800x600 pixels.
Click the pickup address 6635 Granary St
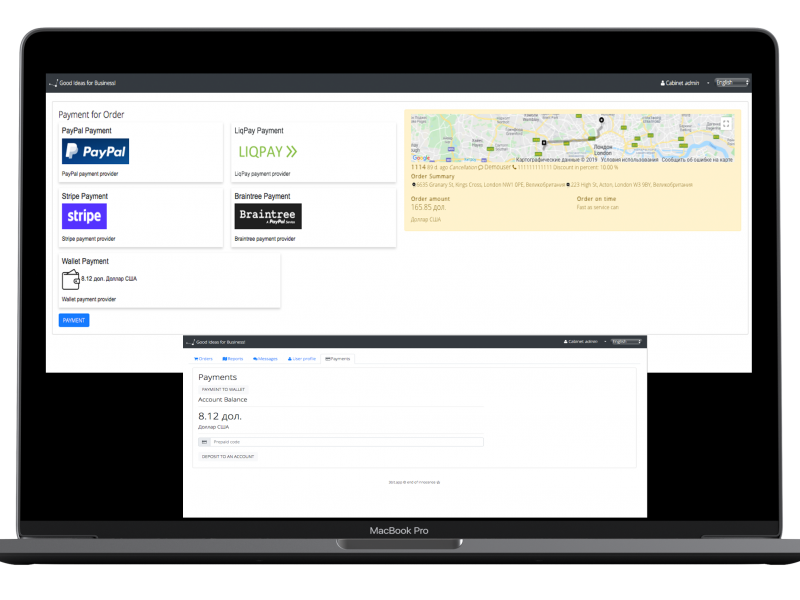click(x=490, y=185)
